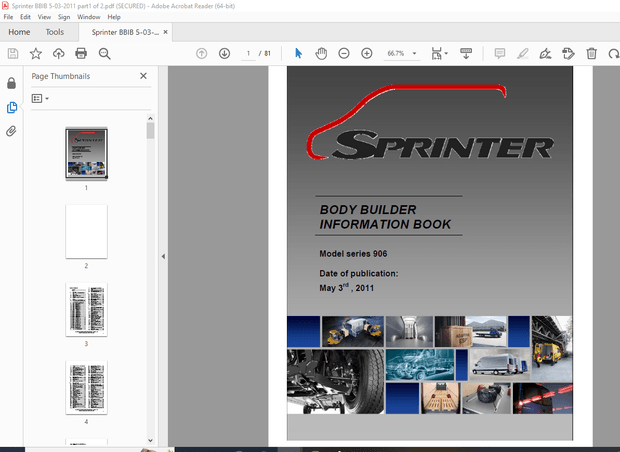Click thumbnails scrollbar up arrow
The height and width of the screenshot is (452, 620).
tap(150, 118)
